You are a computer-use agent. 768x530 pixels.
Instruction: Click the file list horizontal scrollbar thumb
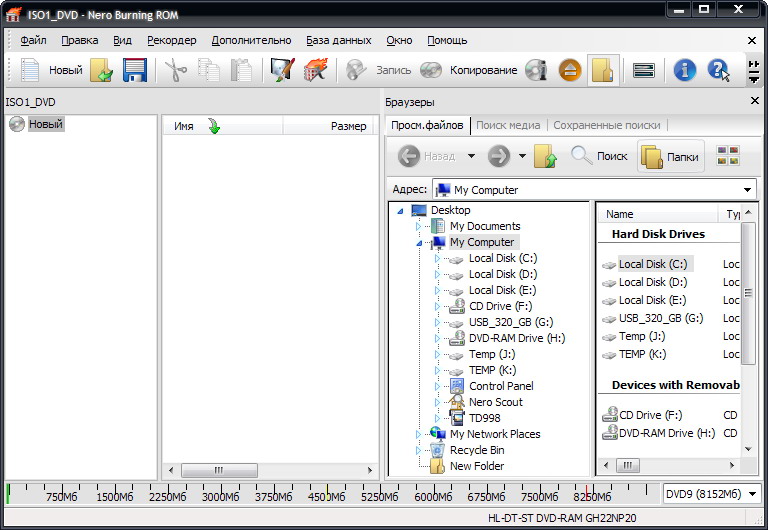pos(627,465)
